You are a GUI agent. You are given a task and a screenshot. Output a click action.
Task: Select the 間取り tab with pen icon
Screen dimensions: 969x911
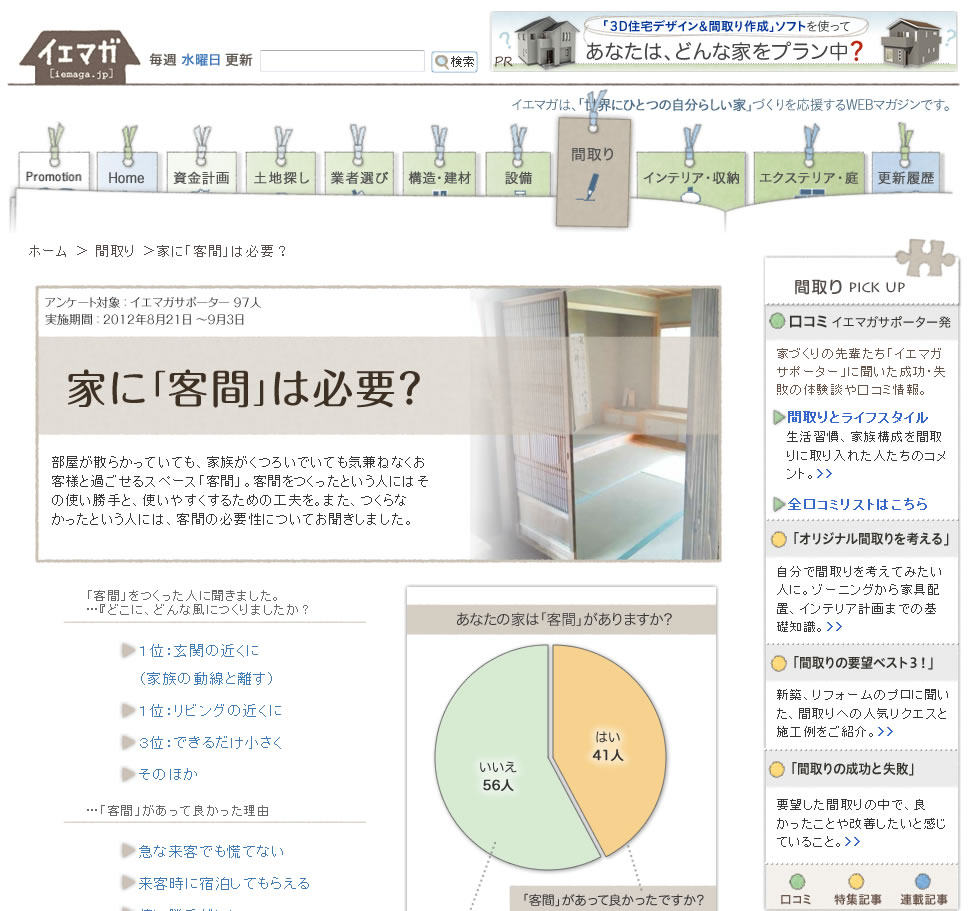593,172
